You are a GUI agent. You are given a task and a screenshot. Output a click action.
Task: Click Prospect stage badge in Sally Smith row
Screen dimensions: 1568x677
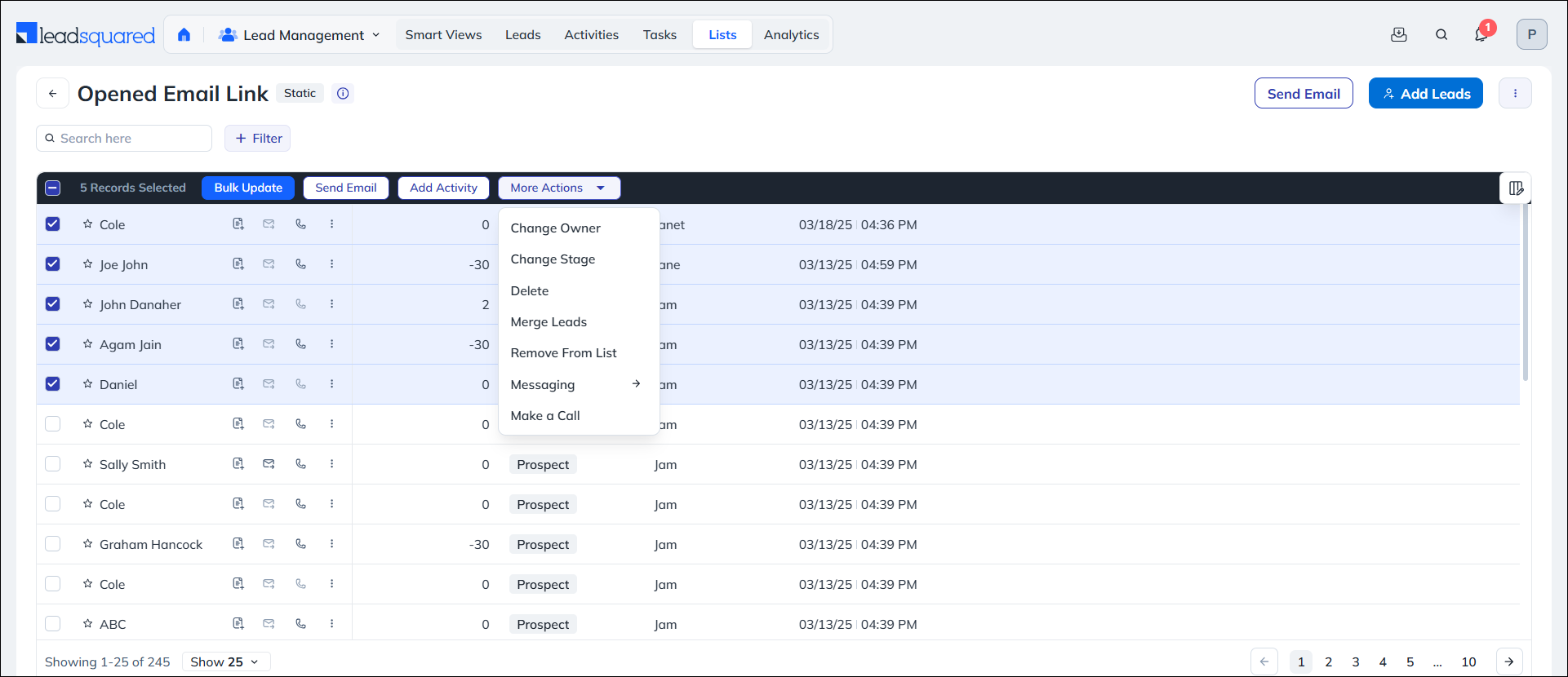[543, 464]
